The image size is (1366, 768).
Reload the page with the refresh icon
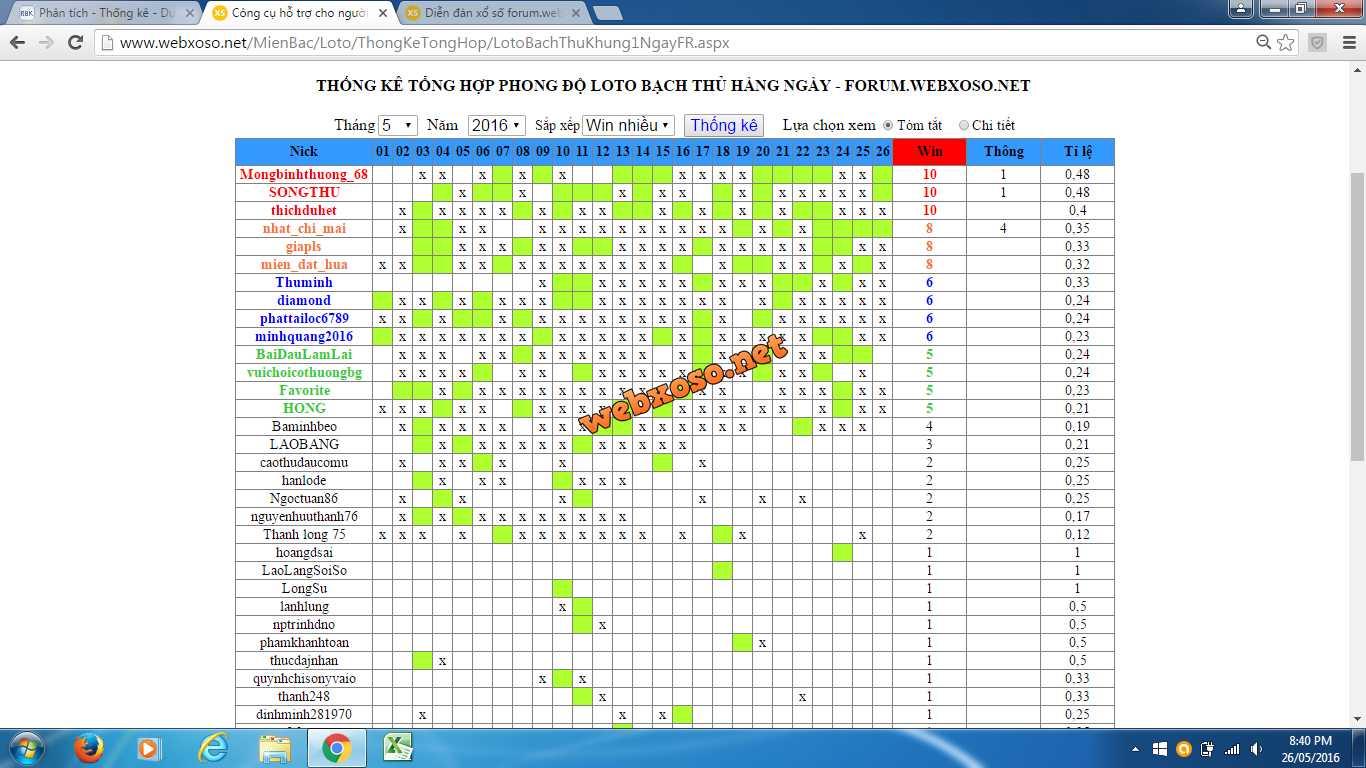(75, 43)
